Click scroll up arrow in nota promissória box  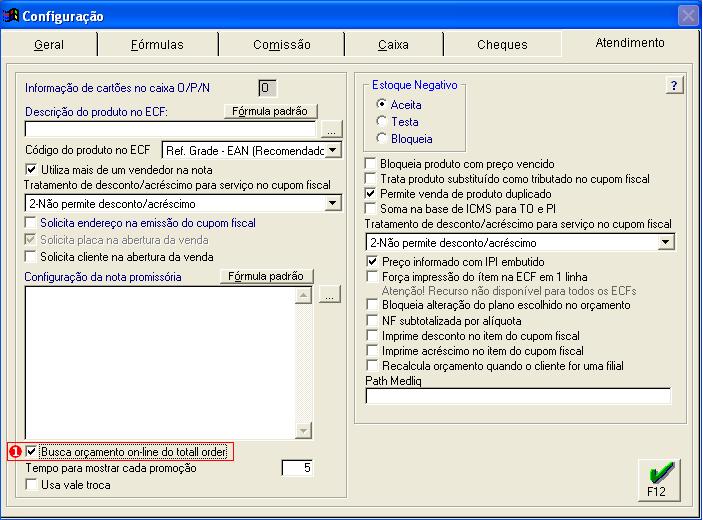point(304,295)
